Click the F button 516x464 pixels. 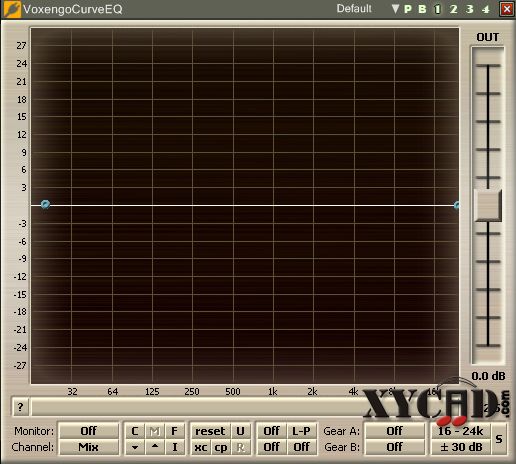[x=174, y=431]
